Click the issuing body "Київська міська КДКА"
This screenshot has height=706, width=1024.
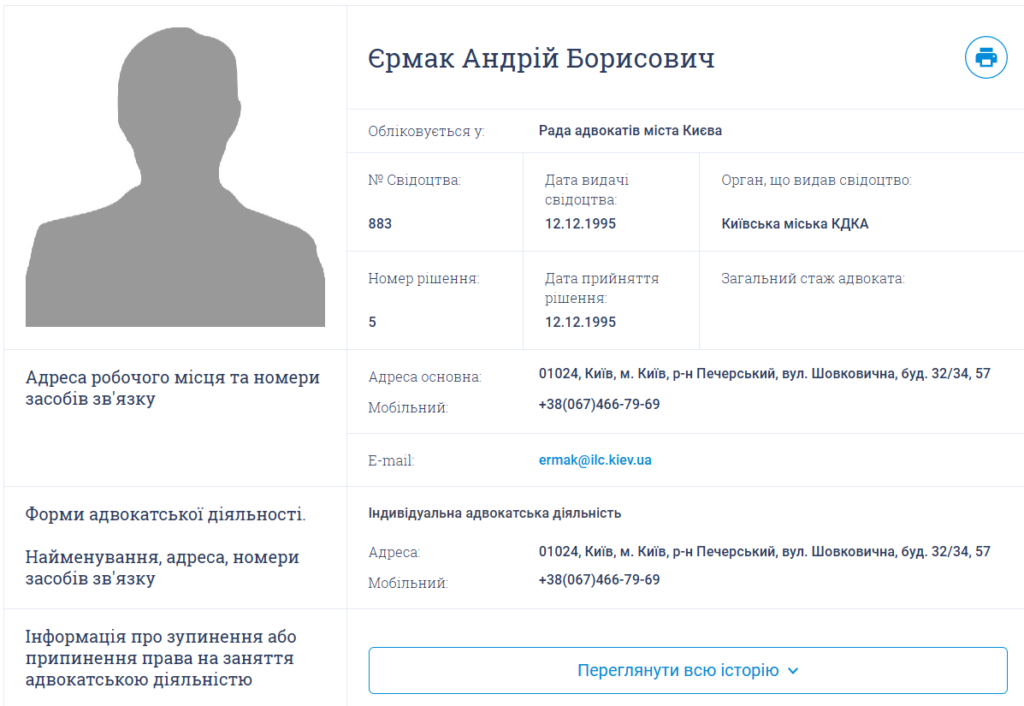[795, 224]
